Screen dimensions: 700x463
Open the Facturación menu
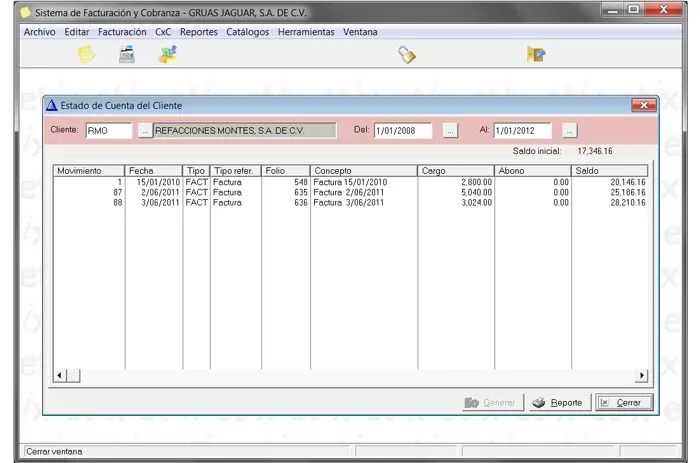click(122, 32)
